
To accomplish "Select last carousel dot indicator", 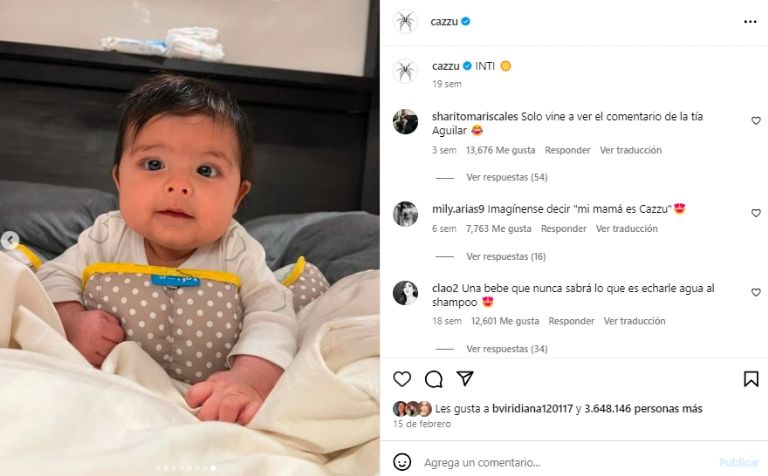I will click(x=213, y=468).
